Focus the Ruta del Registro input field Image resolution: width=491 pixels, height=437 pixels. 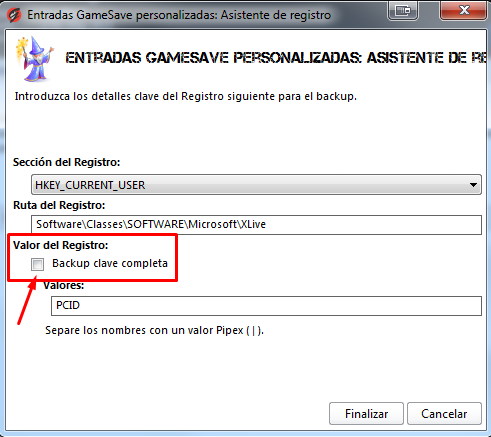coord(256,224)
